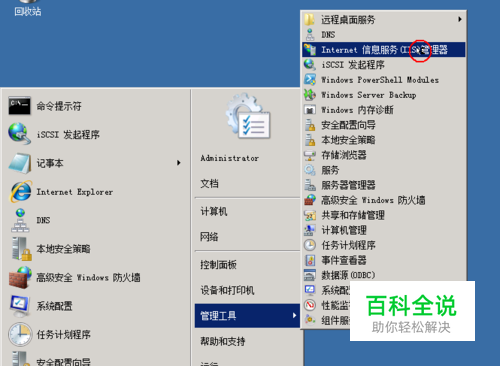Click the DNS icon in left start pane
The image size is (500, 366).
[x=20, y=220]
